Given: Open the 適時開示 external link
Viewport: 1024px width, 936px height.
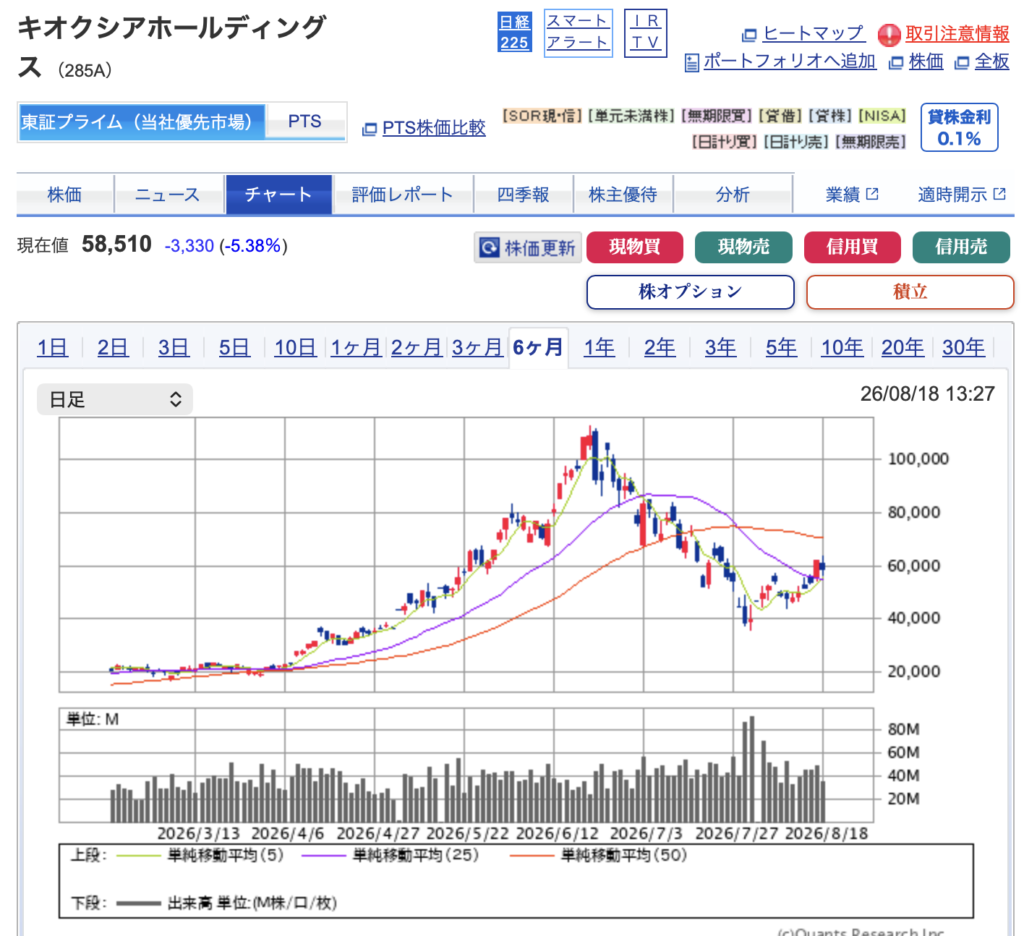Looking at the screenshot, I should point(961,195).
